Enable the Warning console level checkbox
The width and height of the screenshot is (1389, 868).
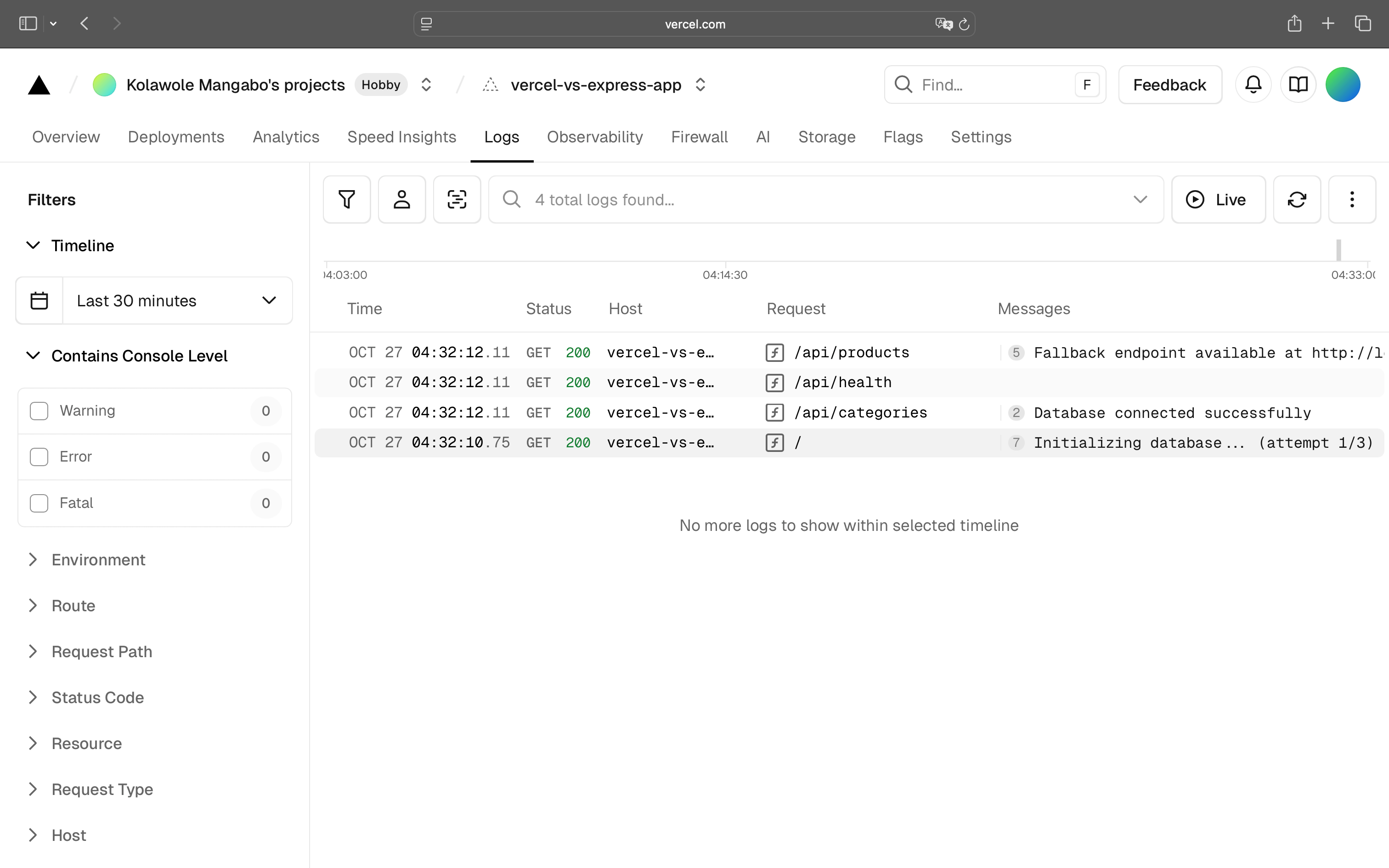39,411
